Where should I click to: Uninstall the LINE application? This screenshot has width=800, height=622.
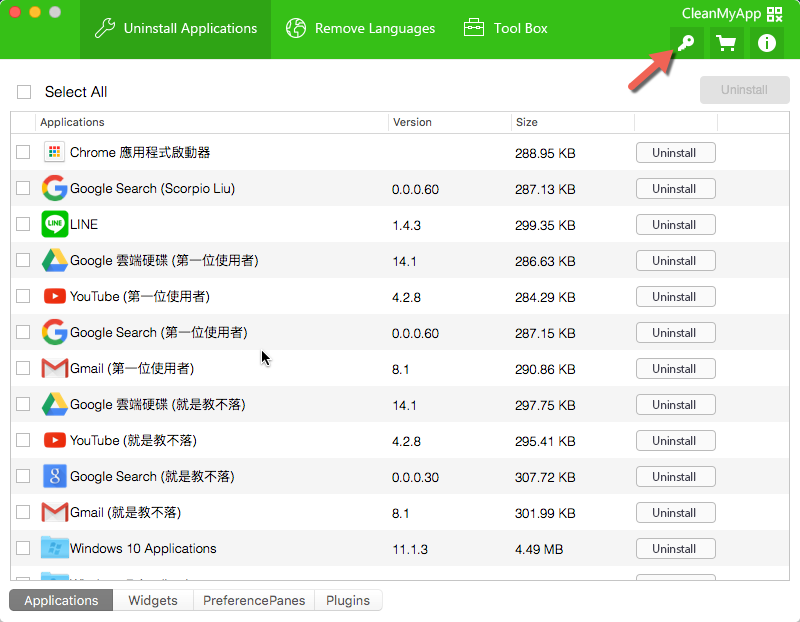coord(675,225)
